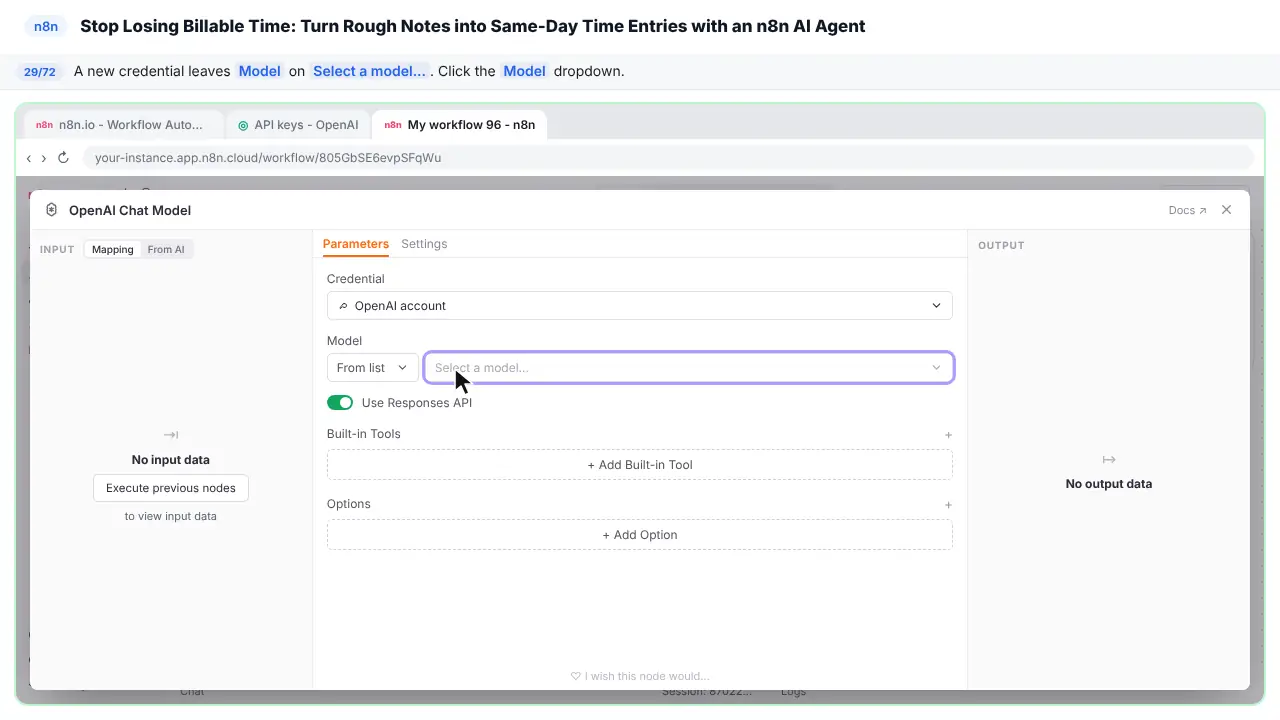This screenshot has width=1280, height=720.
Task: Switch input view to Mapping
Action: (113, 249)
